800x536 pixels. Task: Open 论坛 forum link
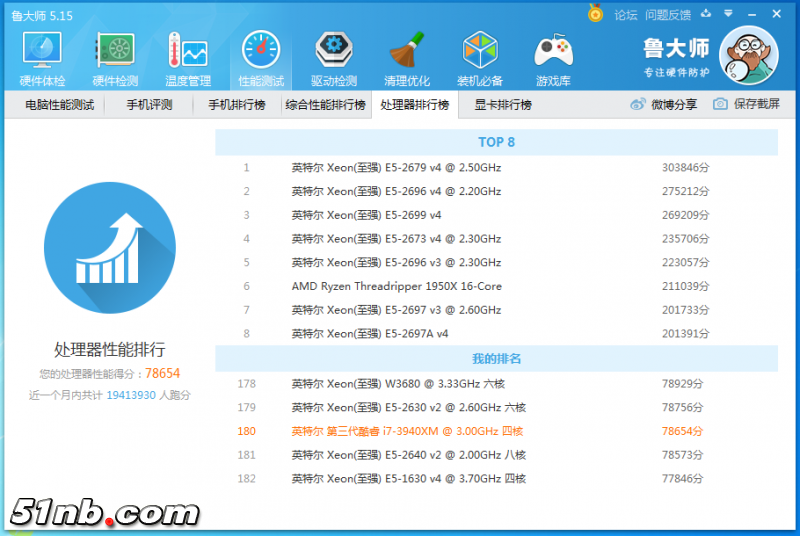pyautogui.click(x=626, y=15)
